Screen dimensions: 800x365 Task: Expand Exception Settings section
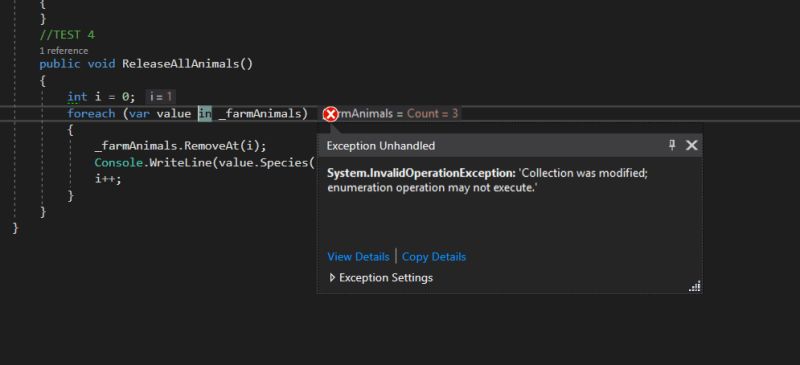(x=381, y=278)
